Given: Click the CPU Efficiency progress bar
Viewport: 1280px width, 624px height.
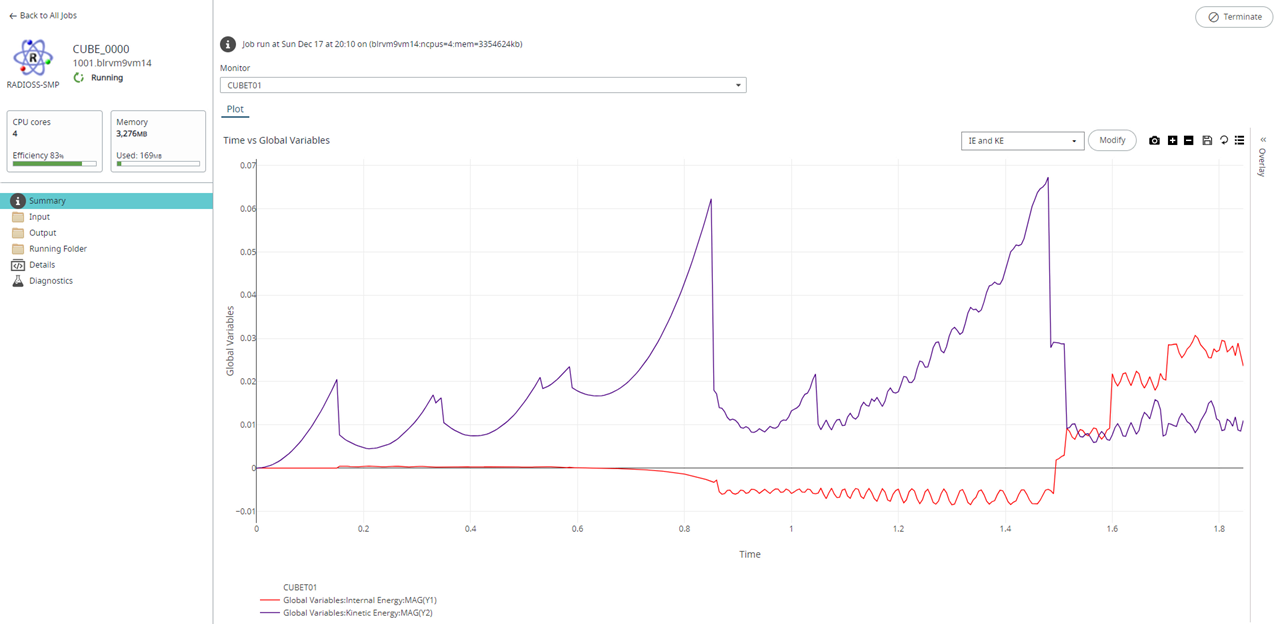Looking at the screenshot, I should (54, 163).
